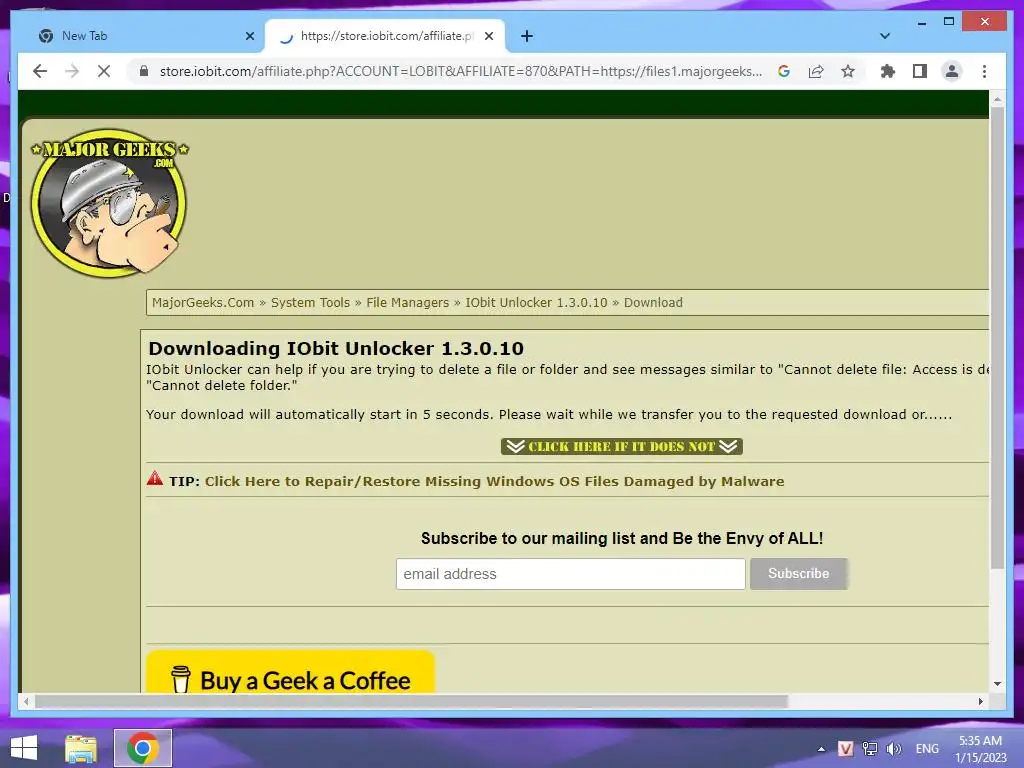Open the Extensions puzzle icon
Viewport: 1024px width, 768px height.
[888, 71]
